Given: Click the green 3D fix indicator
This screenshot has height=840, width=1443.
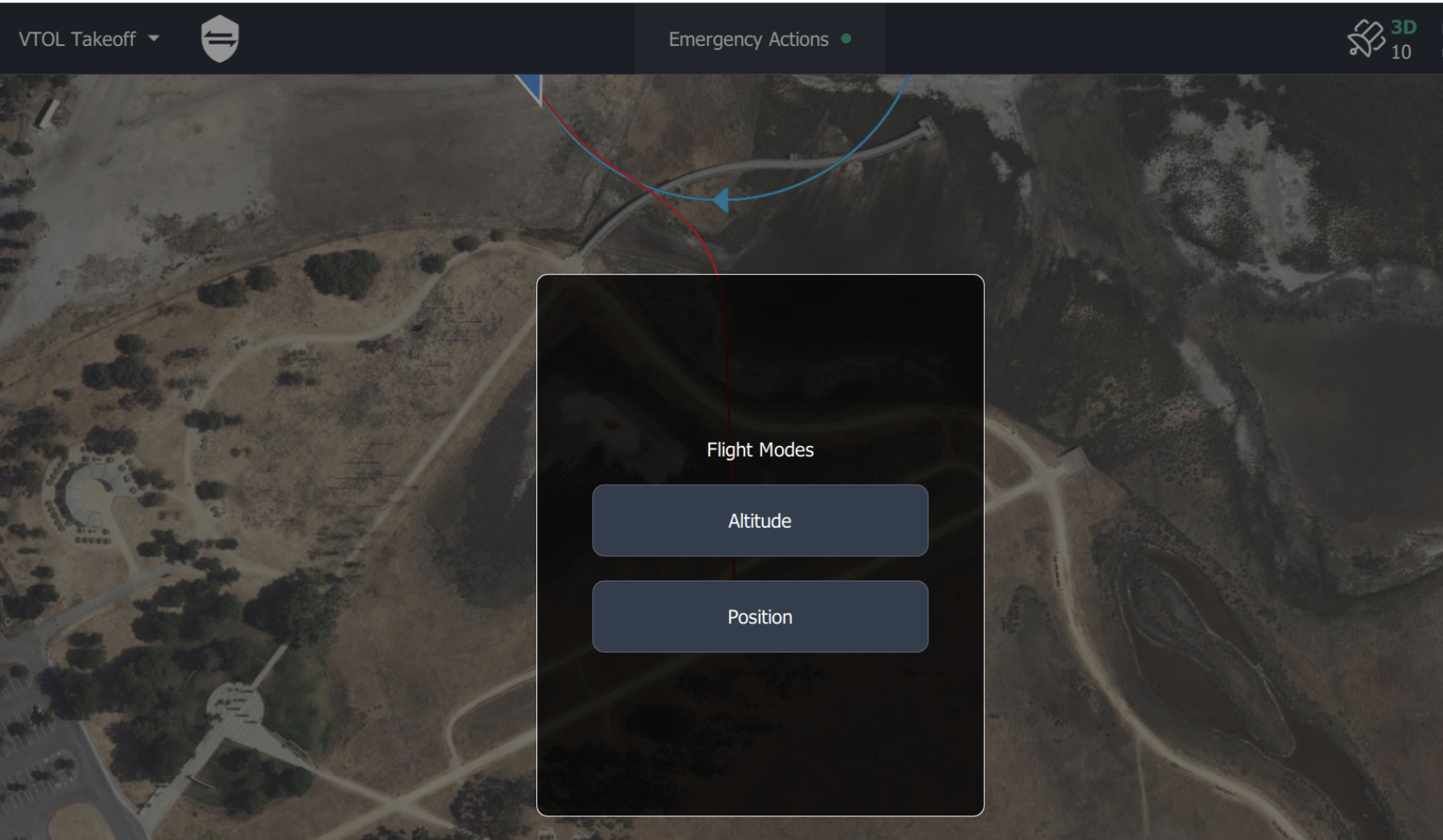Looking at the screenshot, I should coord(1403,28).
